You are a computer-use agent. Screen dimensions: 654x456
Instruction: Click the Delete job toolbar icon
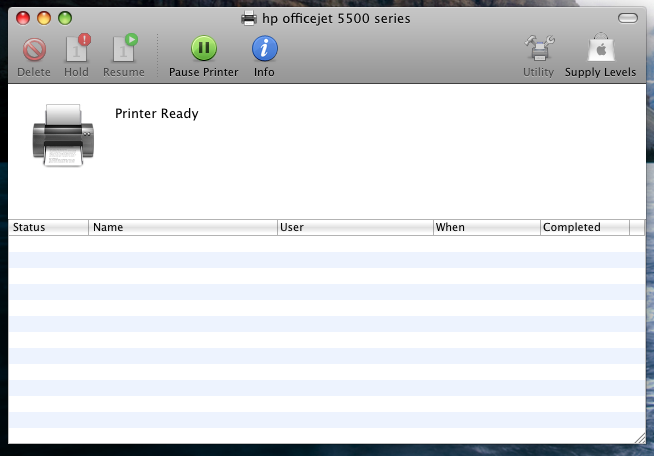tap(34, 50)
